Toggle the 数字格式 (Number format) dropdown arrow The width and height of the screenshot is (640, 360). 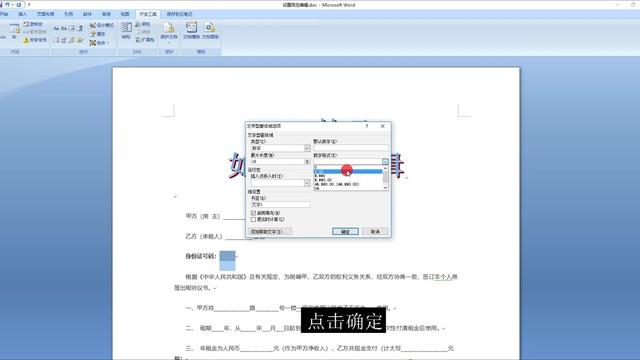click(x=385, y=162)
